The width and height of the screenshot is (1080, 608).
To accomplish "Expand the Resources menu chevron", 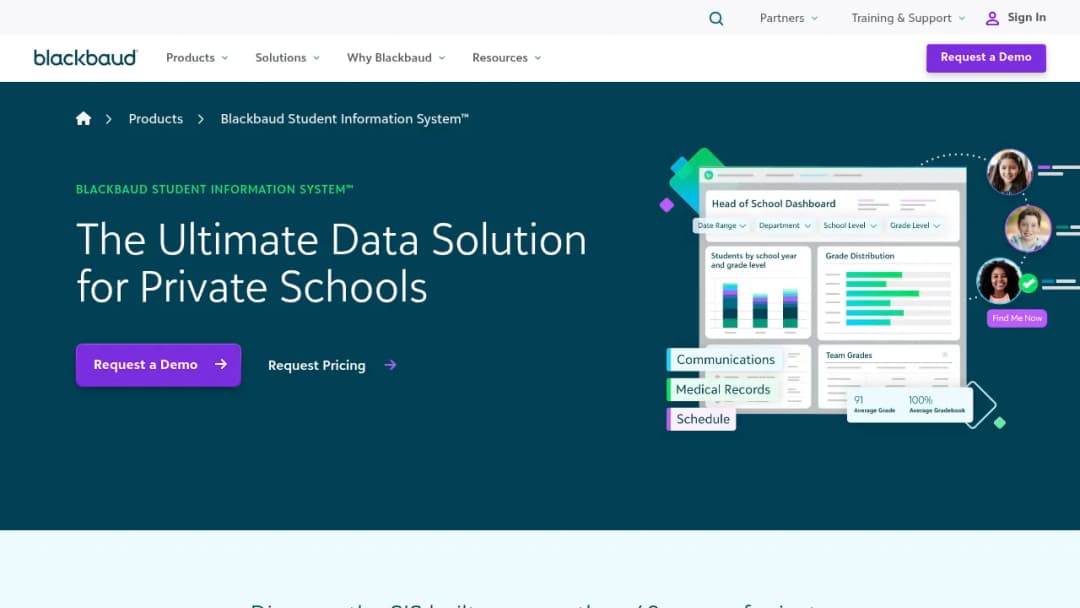I will pyautogui.click(x=538, y=58).
